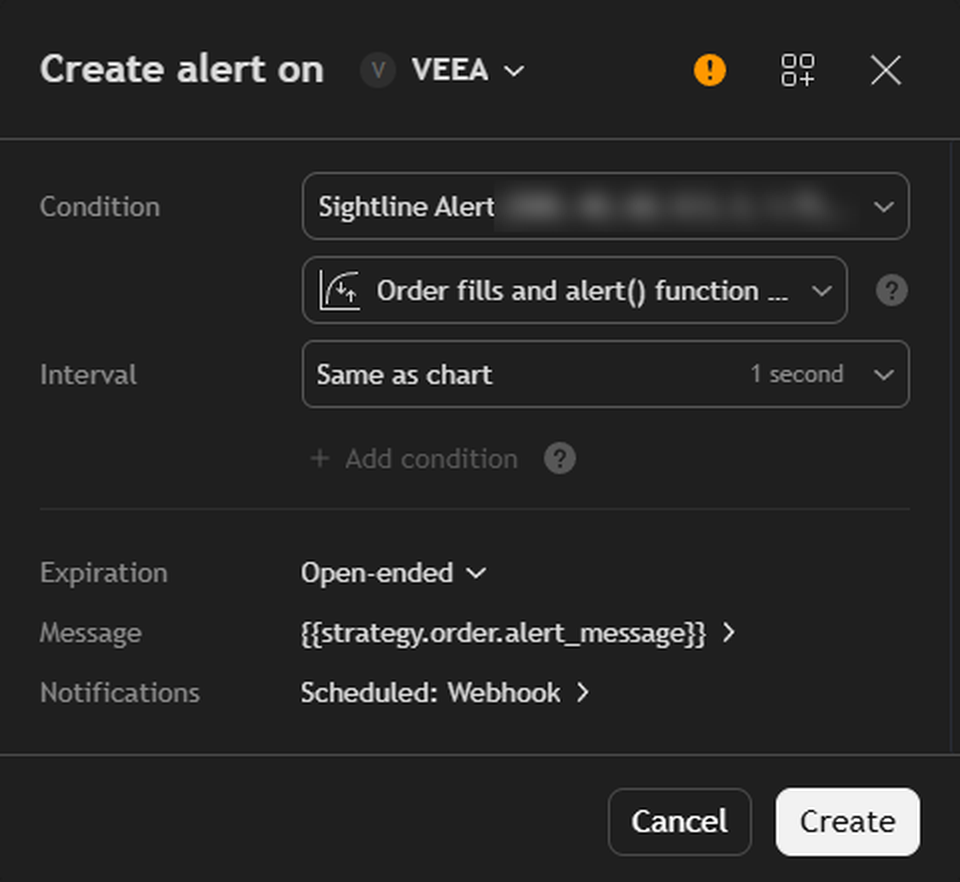Viewport: 960px width, 882px height.
Task: Click the Create button
Action: (847, 821)
